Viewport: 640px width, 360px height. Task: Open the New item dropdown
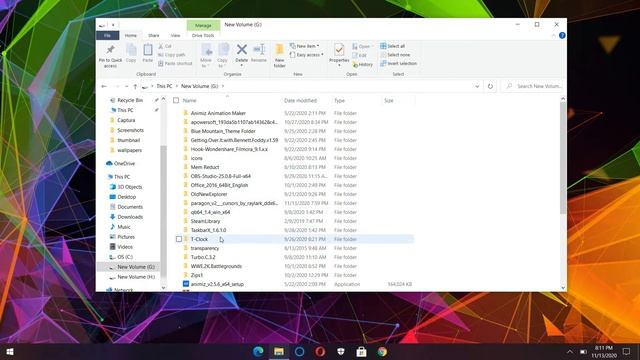304,46
